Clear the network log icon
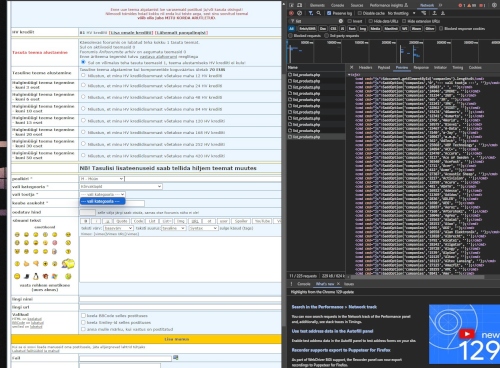The height and width of the screenshot is (368, 500). point(299,13)
